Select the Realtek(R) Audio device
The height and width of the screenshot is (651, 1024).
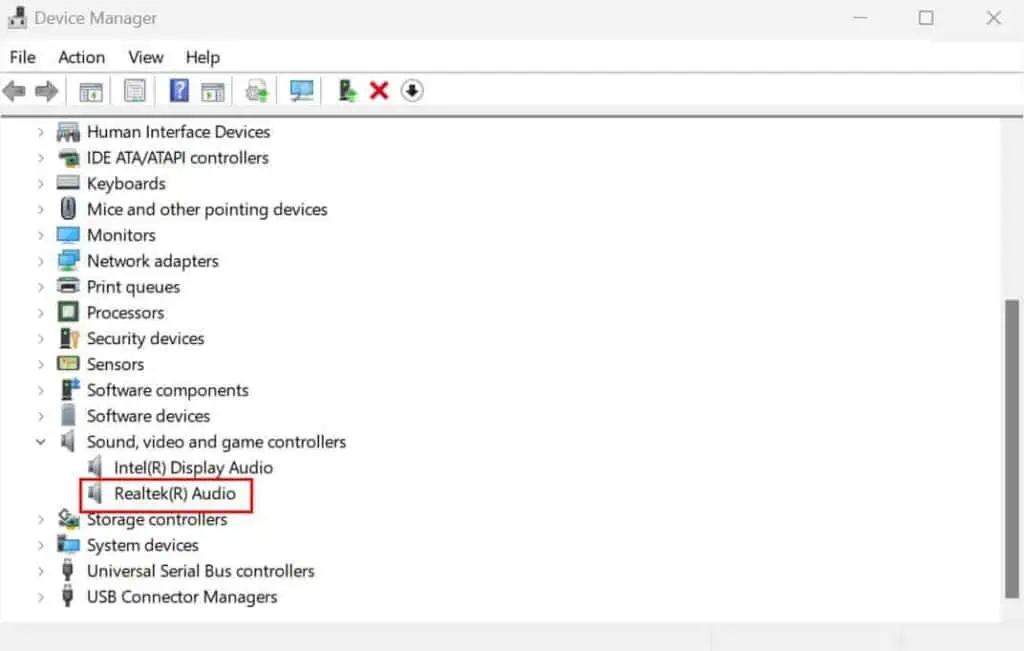click(x=178, y=493)
